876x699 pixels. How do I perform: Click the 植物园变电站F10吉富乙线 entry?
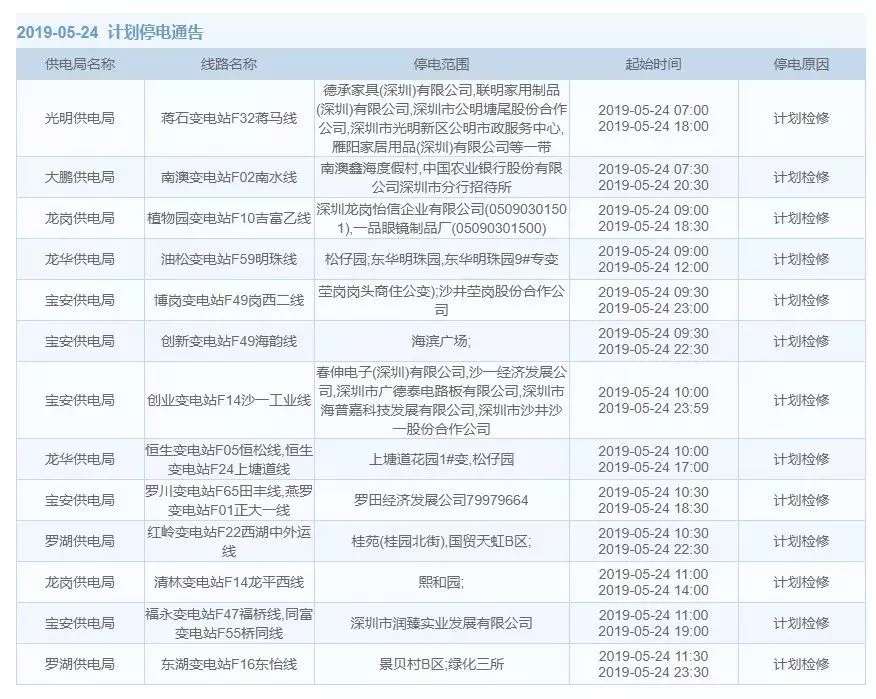[229, 218]
